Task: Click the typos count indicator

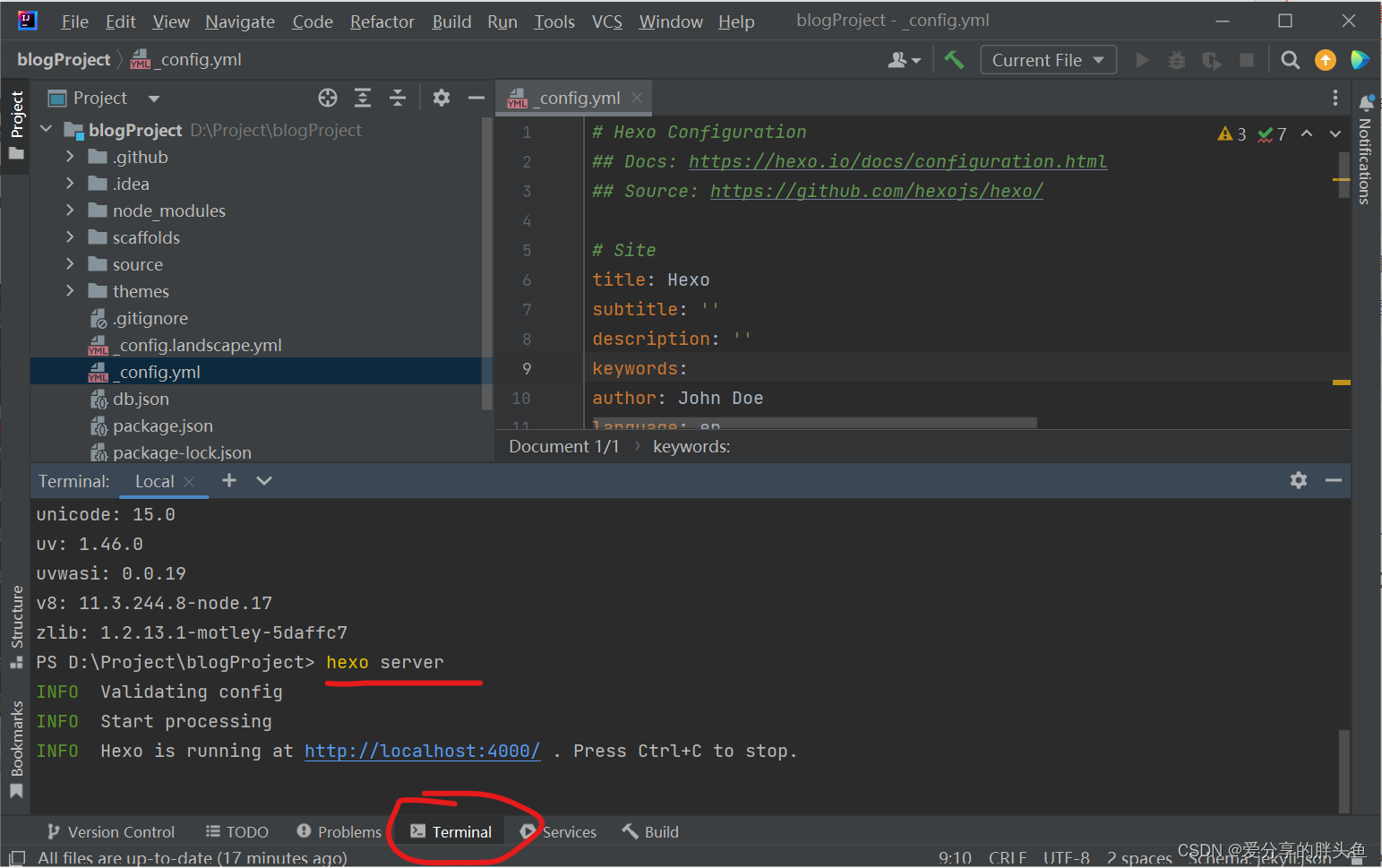Action: 1272,134
